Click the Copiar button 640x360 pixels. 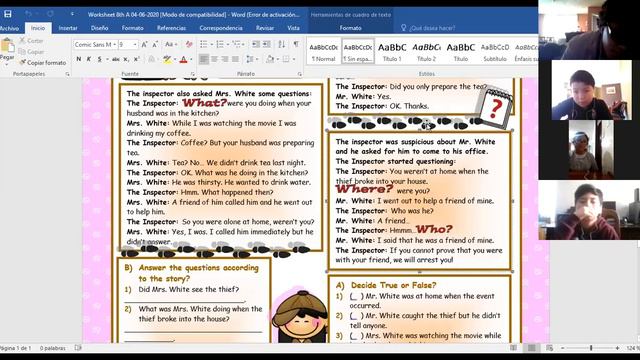pyautogui.click(x=31, y=52)
